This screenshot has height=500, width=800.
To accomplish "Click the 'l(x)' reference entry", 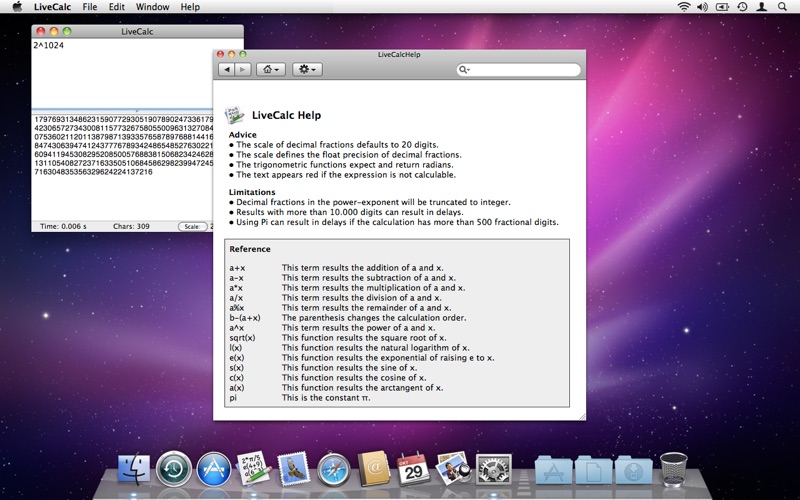I will (x=236, y=348).
